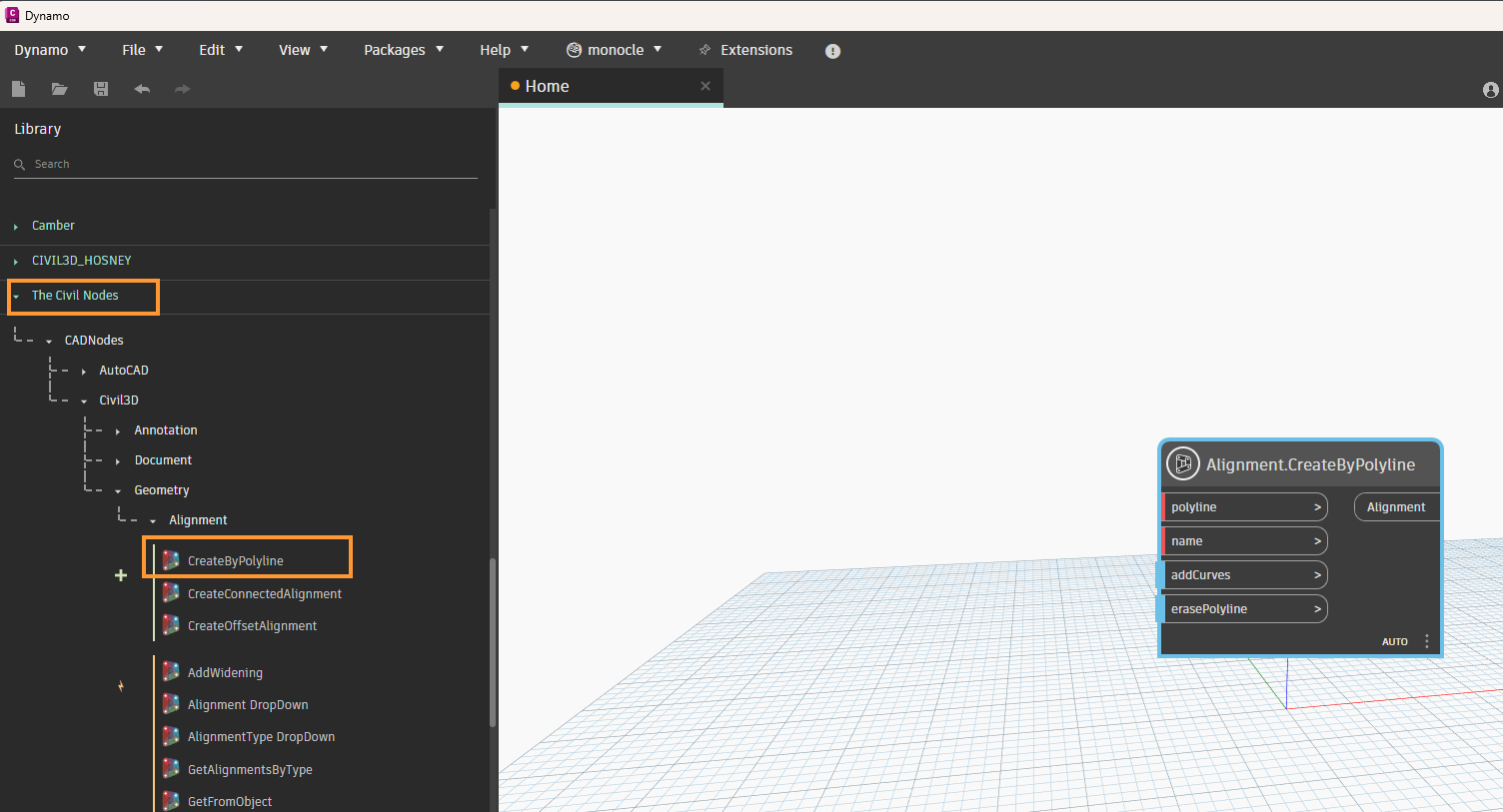Click the CreateConnectedAlignment node icon
This screenshot has width=1503, height=812.
[x=171, y=593]
